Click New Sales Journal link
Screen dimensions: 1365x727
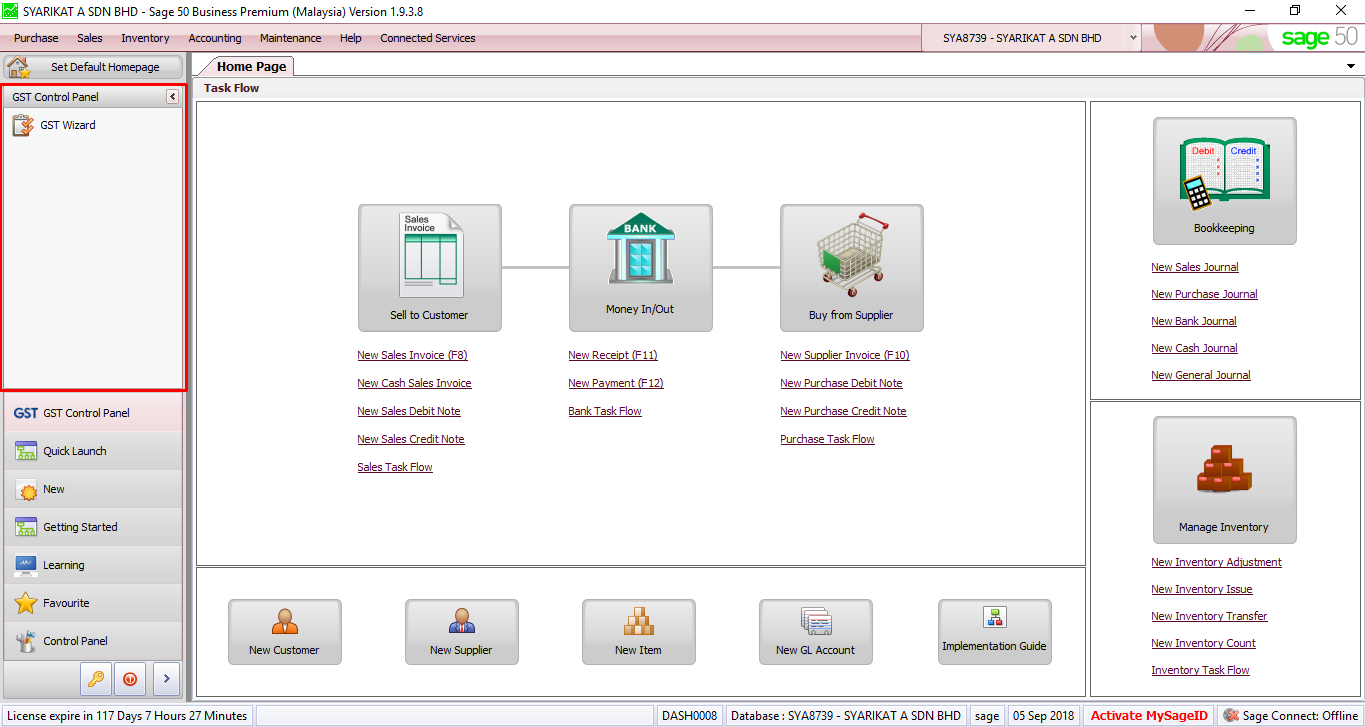coord(1195,267)
